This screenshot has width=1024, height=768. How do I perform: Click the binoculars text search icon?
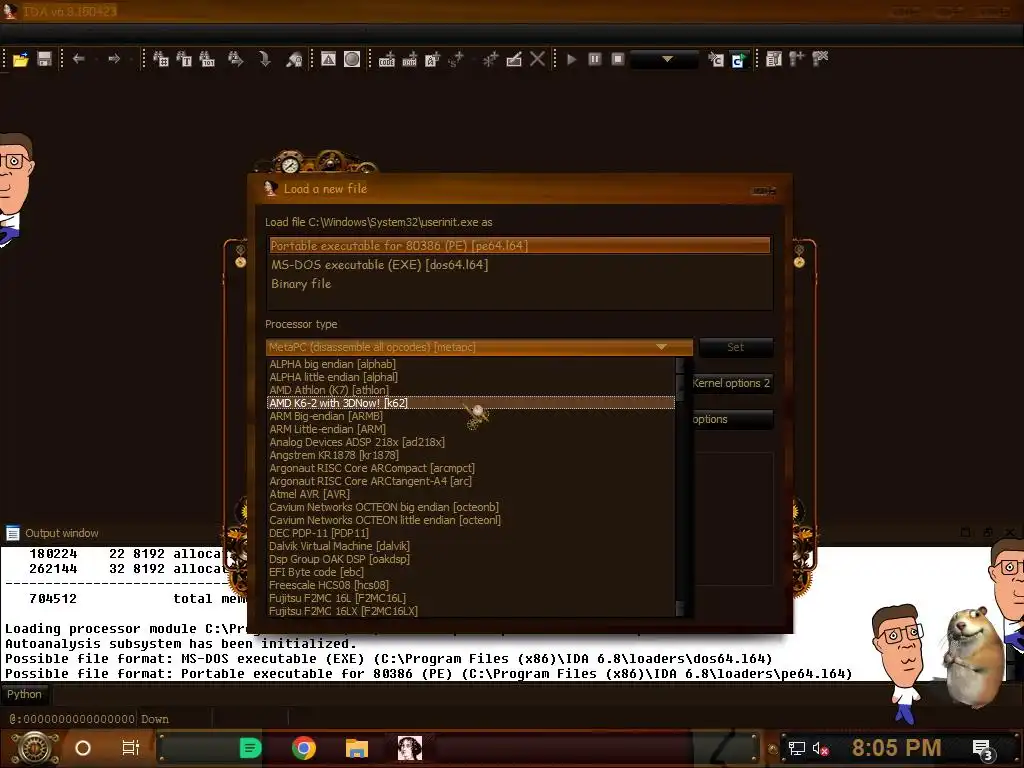[184, 59]
